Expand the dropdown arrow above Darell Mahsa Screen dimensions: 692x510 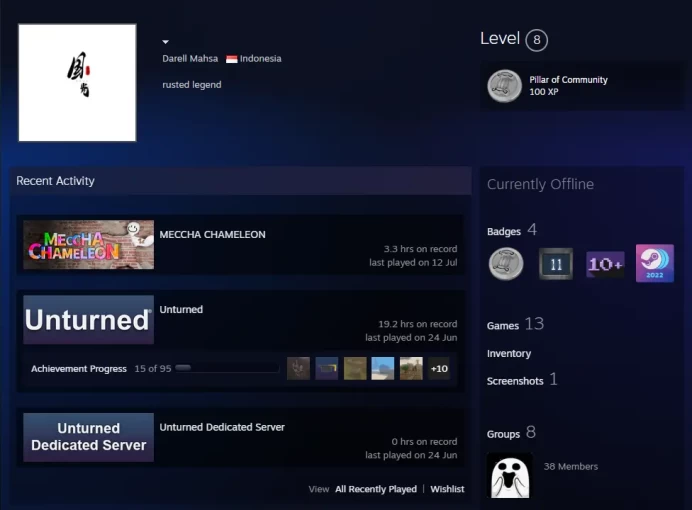pyautogui.click(x=165, y=42)
